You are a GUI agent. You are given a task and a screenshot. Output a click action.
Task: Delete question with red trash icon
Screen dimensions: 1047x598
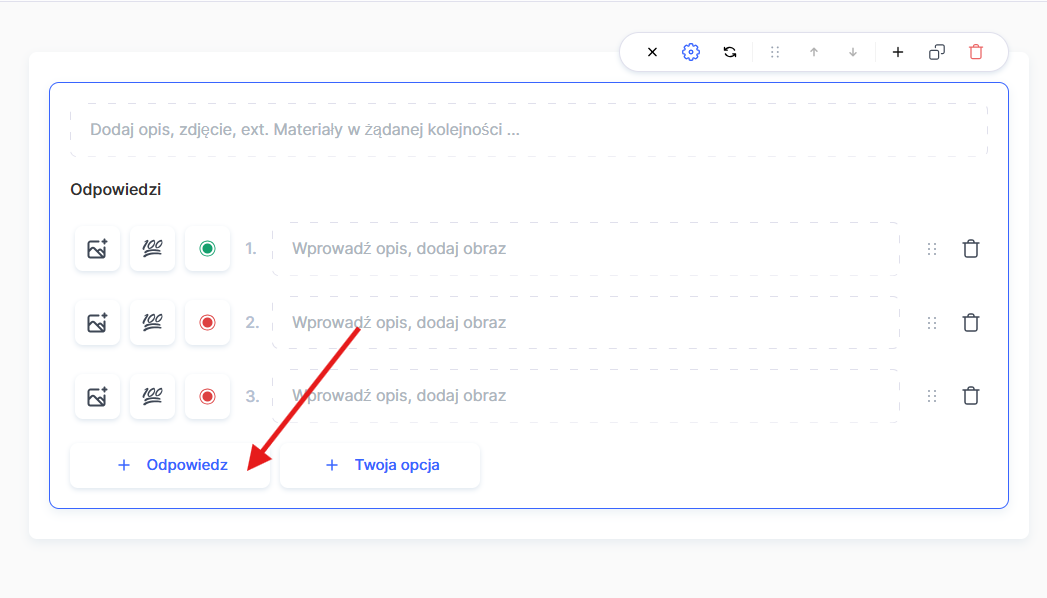coord(976,52)
